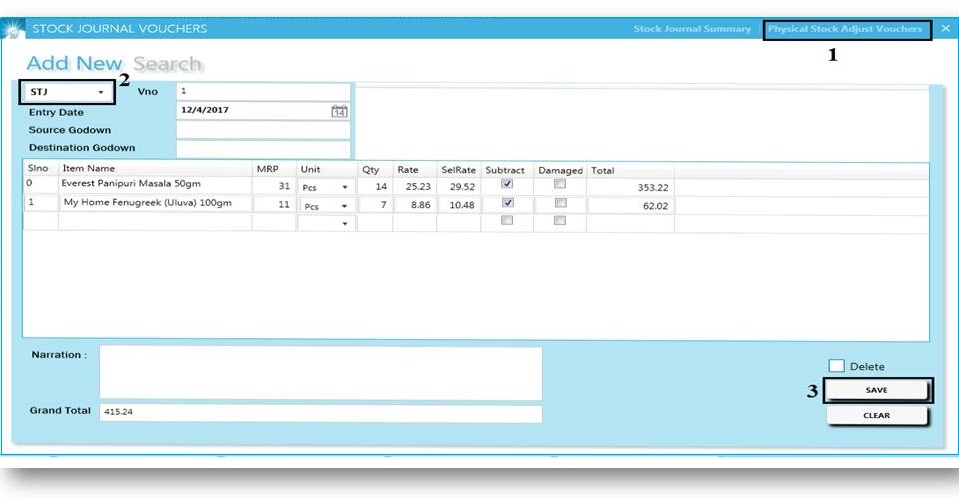Image resolution: width=959 pixels, height=498 pixels.
Task: Switch to the Search tab
Action: click(x=168, y=64)
